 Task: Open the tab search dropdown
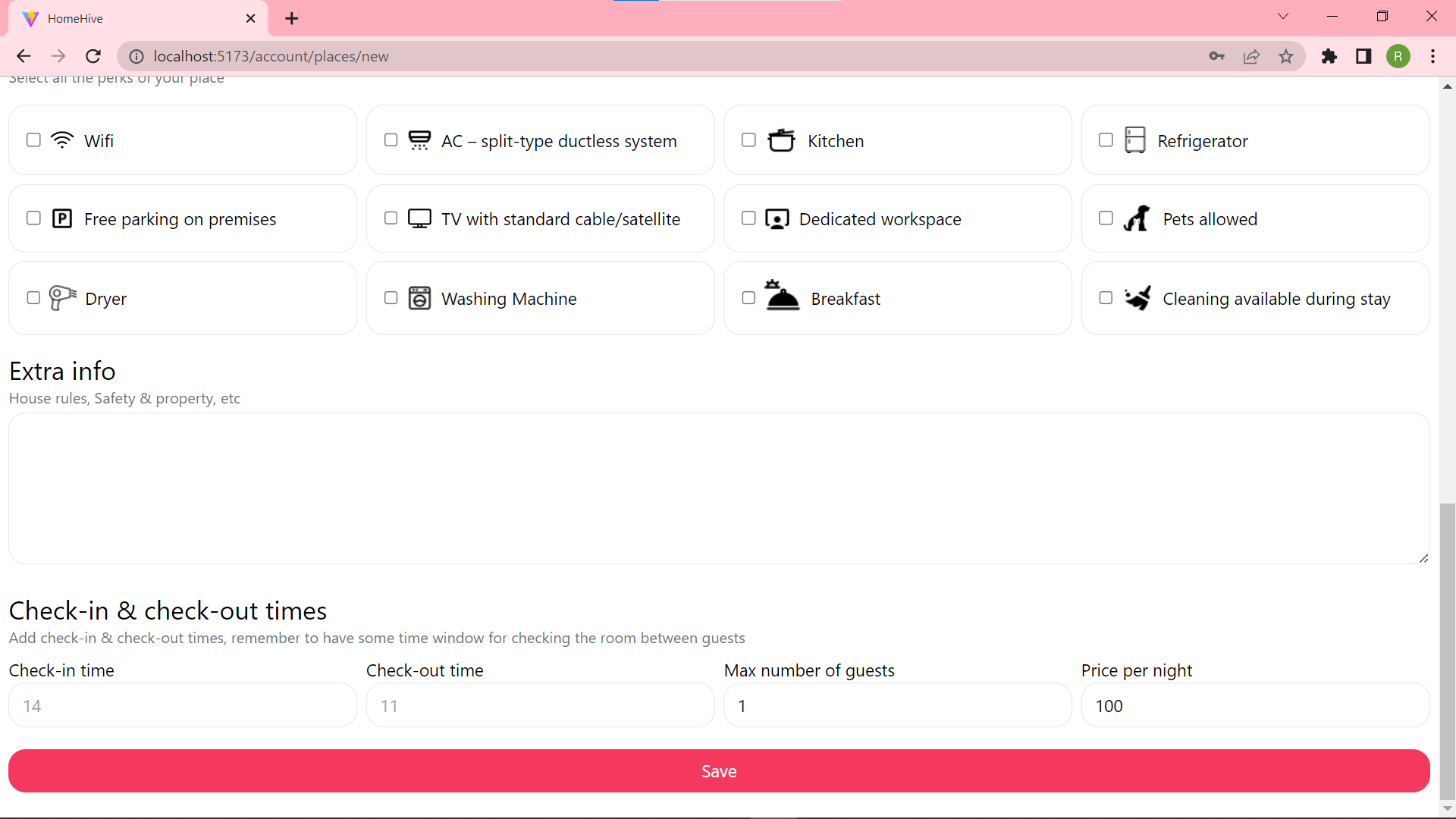(x=1283, y=17)
